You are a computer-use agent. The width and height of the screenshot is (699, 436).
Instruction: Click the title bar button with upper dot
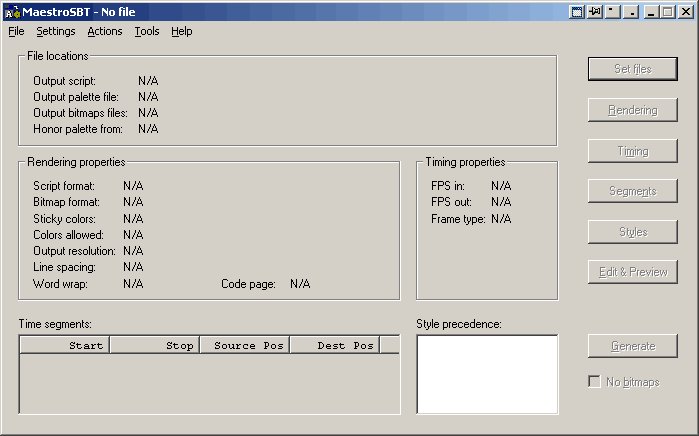point(613,12)
